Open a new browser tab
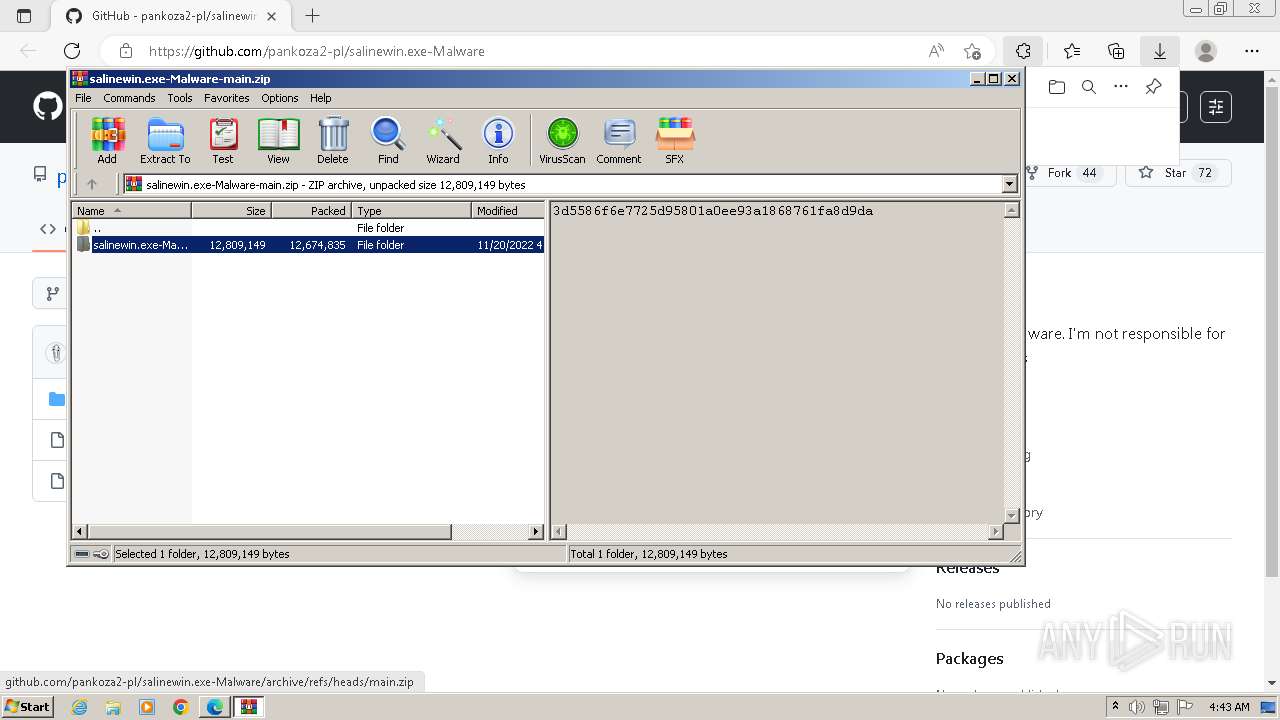 click(x=312, y=16)
